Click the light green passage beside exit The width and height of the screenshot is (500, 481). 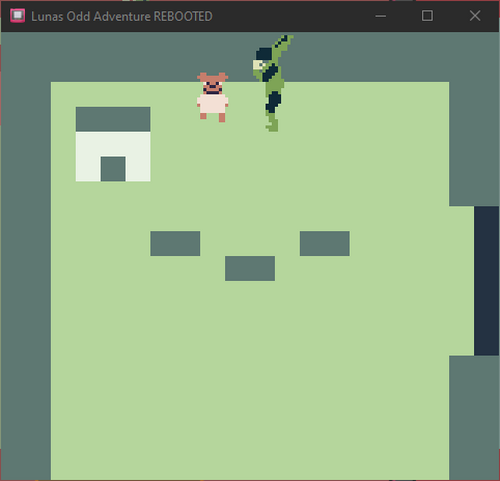coord(461,281)
